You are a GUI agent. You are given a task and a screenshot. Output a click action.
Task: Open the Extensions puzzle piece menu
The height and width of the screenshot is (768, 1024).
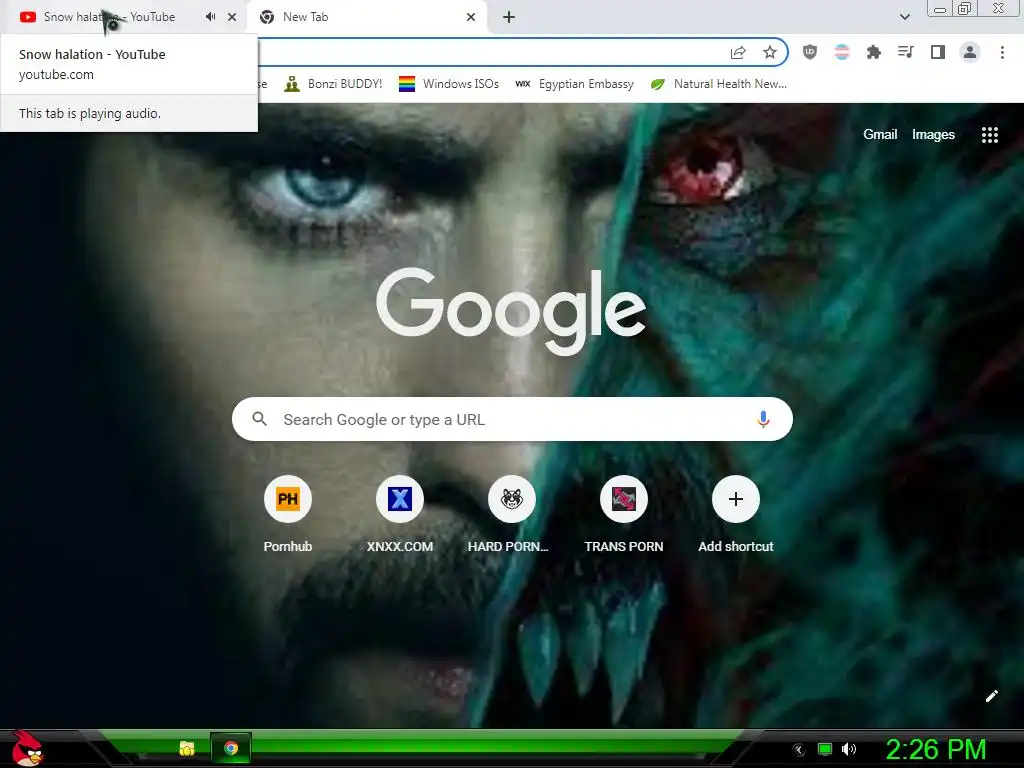(874, 52)
